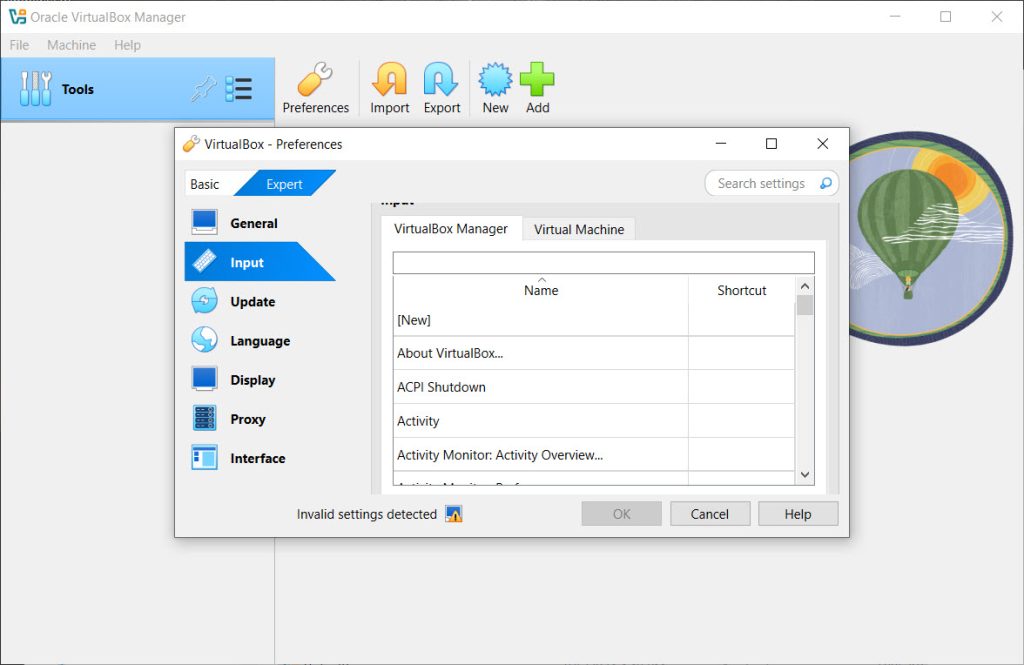Sort shortcuts by the Name column header
This screenshot has width=1024, height=665.
tap(541, 290)
